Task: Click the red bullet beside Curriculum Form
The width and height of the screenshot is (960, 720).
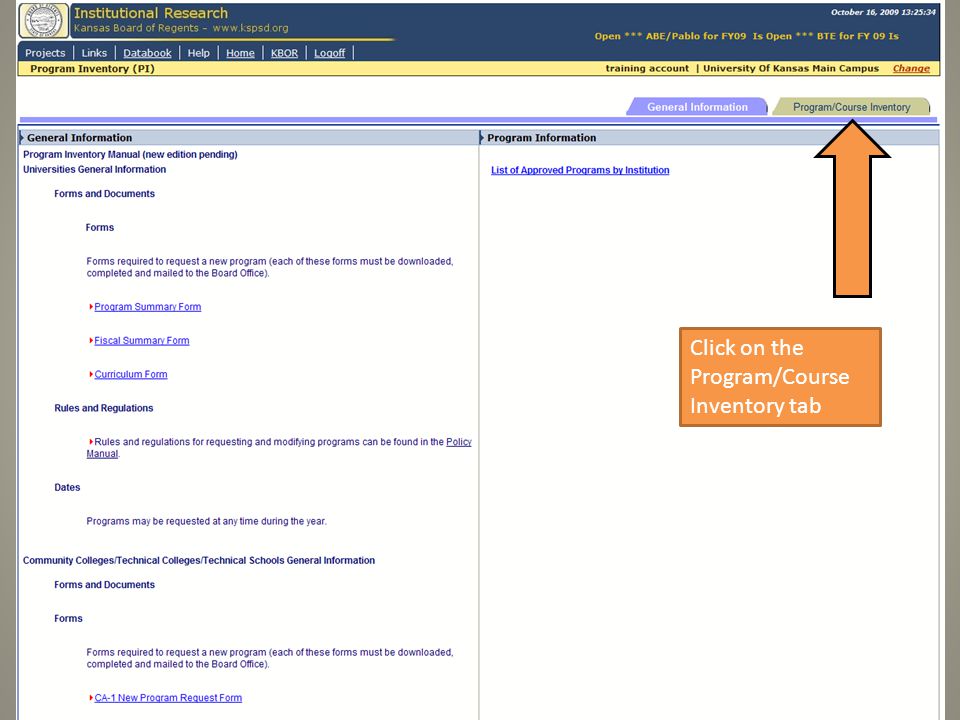Action: (91, 374)
